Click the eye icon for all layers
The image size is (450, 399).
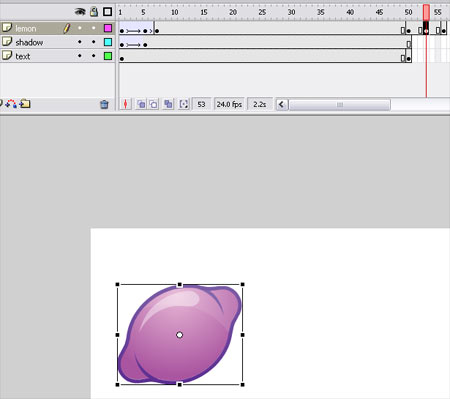pos(80,12)
